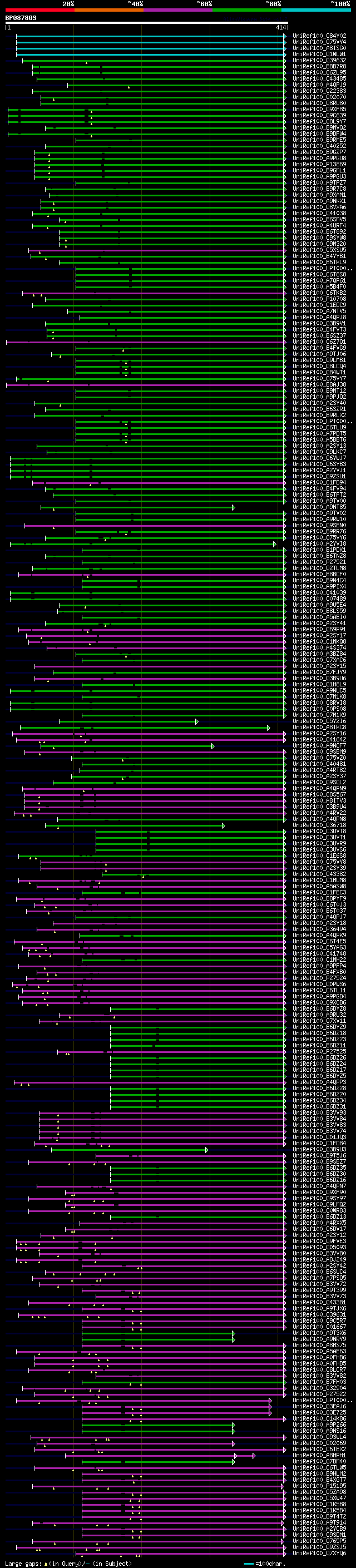This screenshot has height=1568, width=356.
Task: Select the UniRef100_B7FH03 label
Action: pos(319,1382)
